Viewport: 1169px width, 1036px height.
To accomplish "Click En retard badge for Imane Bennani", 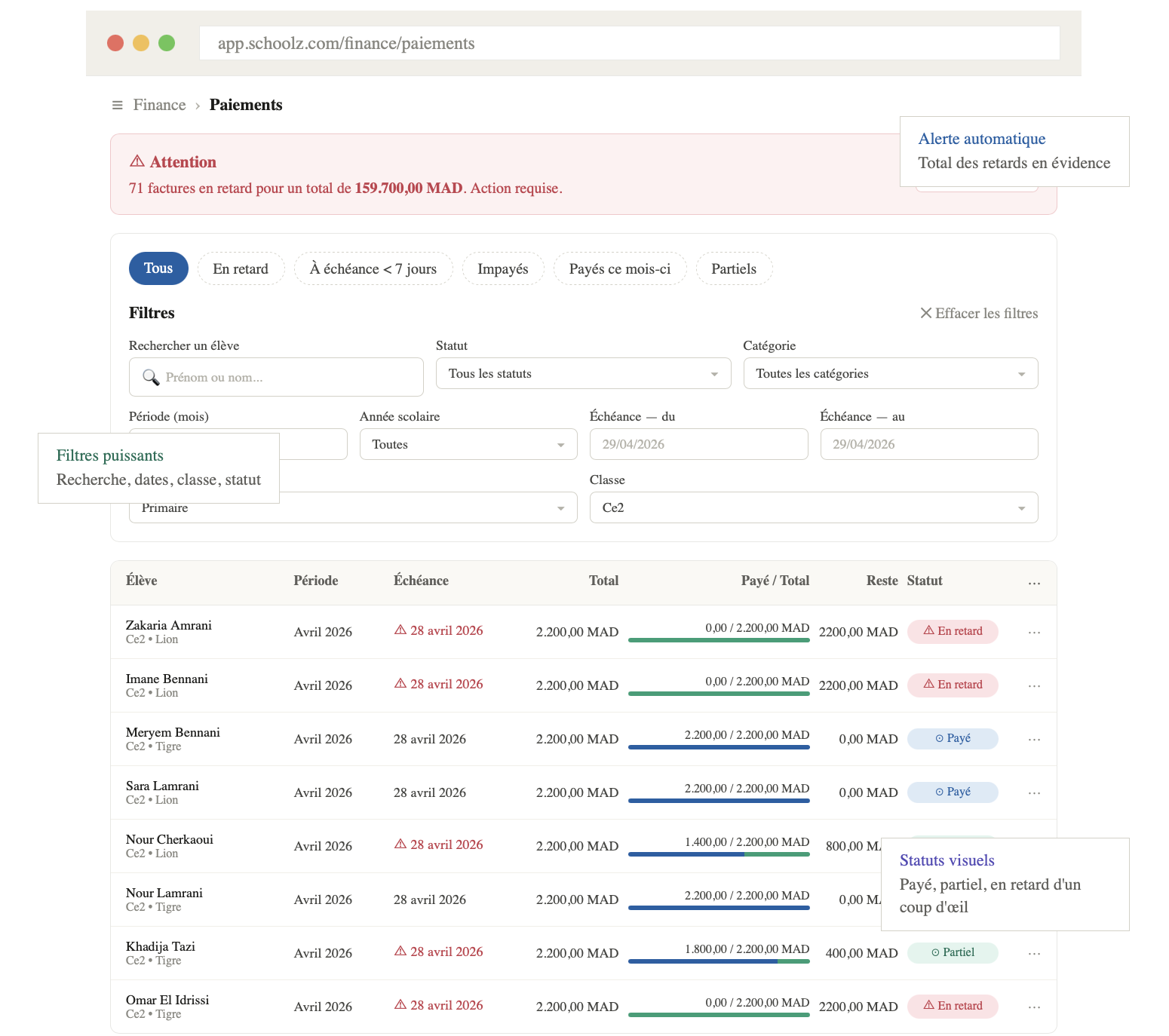I will click(x=953, y=685).
